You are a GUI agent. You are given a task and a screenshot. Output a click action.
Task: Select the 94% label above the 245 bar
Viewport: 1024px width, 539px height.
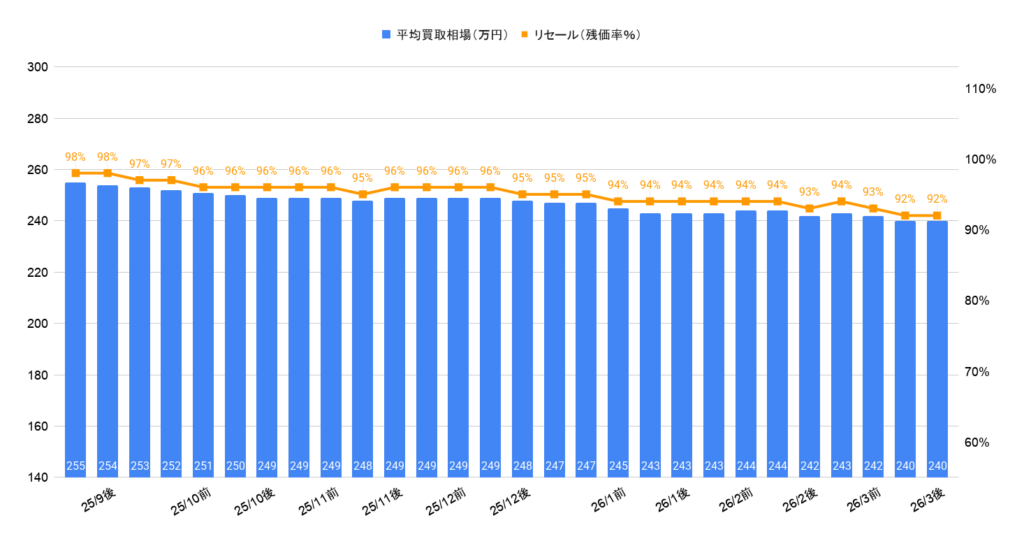point(618,185)
